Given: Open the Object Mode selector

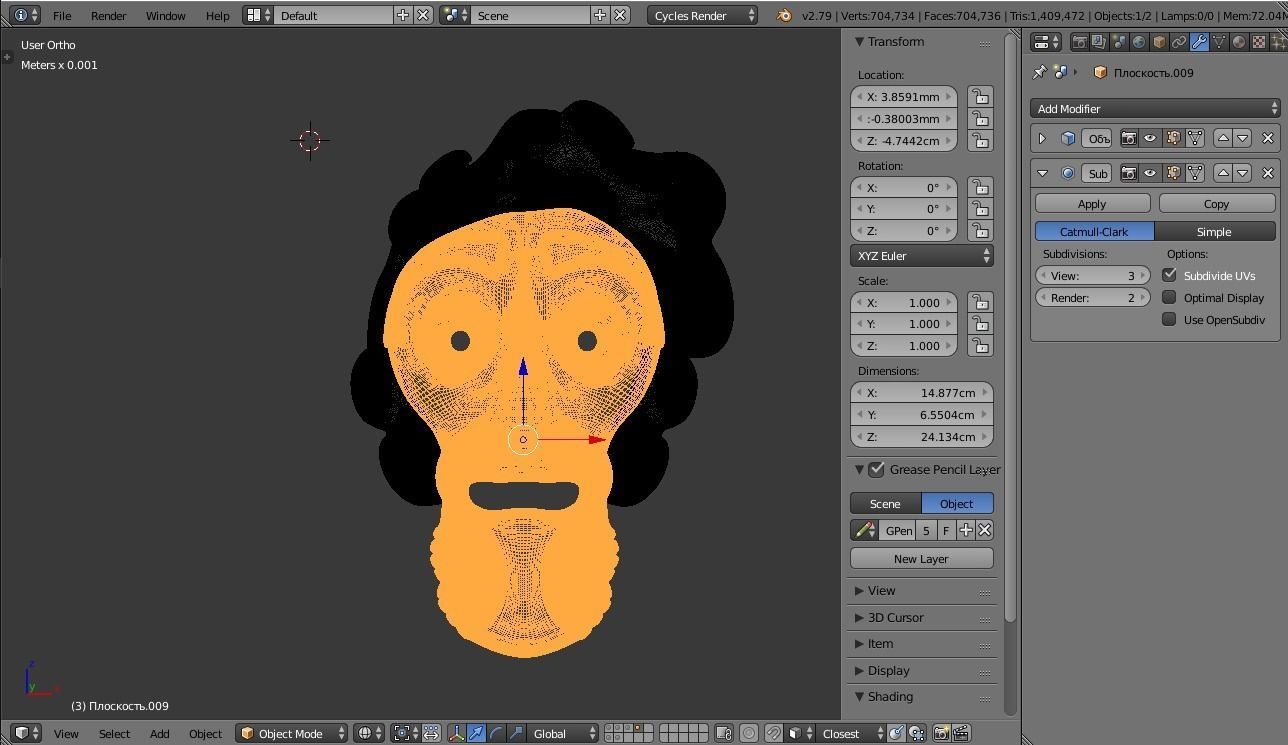Looking at the screenshot, I should point(292,733).
